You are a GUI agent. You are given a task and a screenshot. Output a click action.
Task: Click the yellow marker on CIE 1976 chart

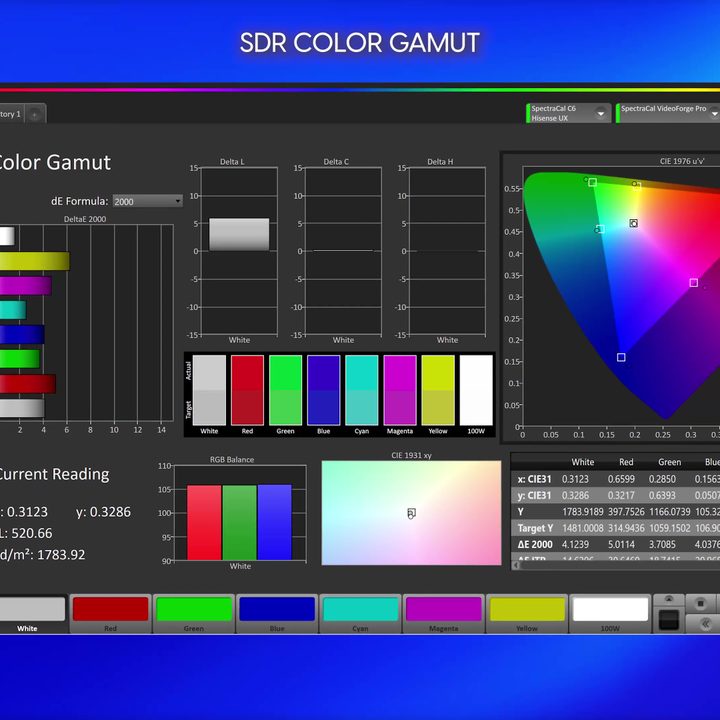tap(636, 186)
